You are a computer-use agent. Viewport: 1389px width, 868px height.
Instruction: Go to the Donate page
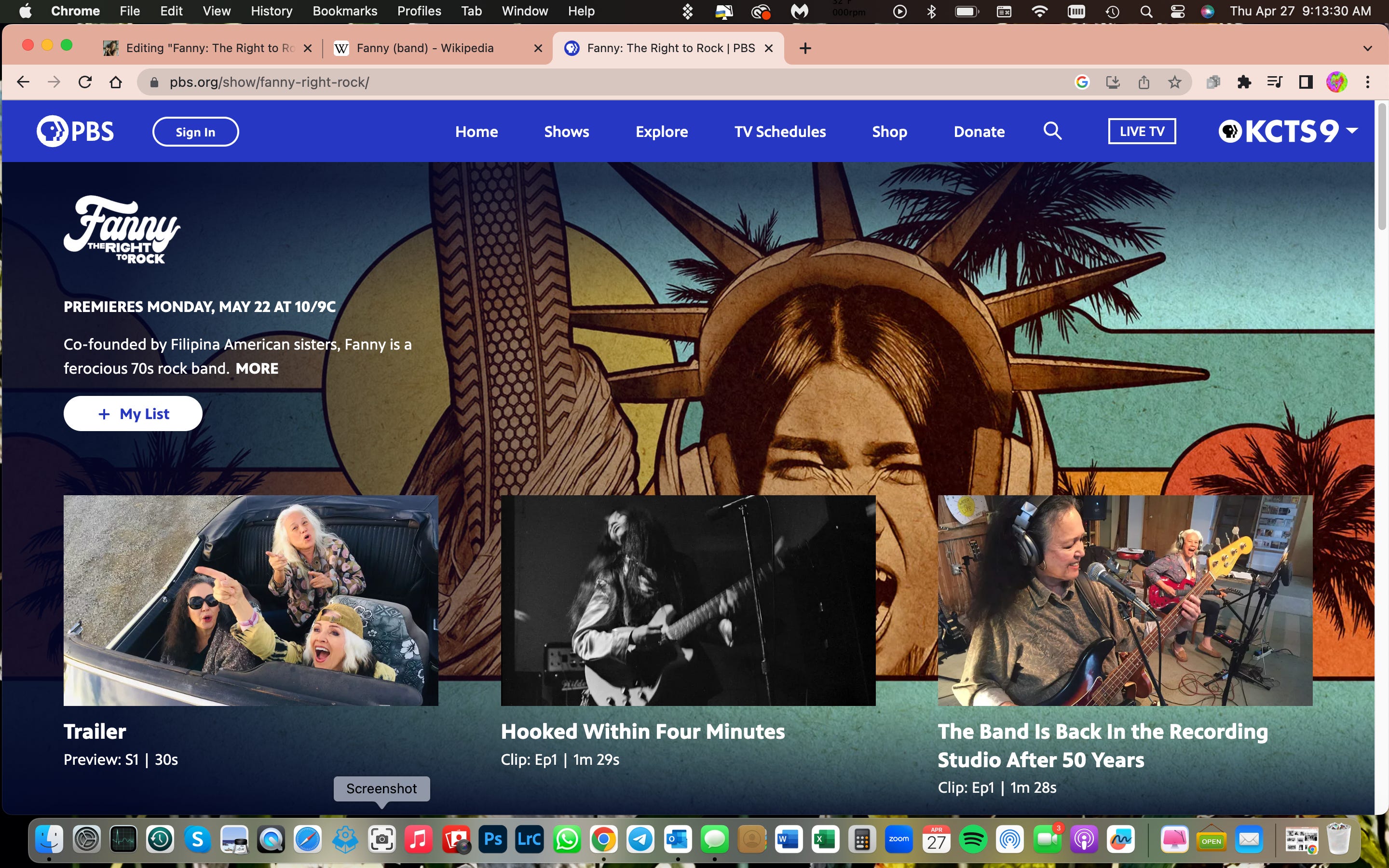pos(979,132)
